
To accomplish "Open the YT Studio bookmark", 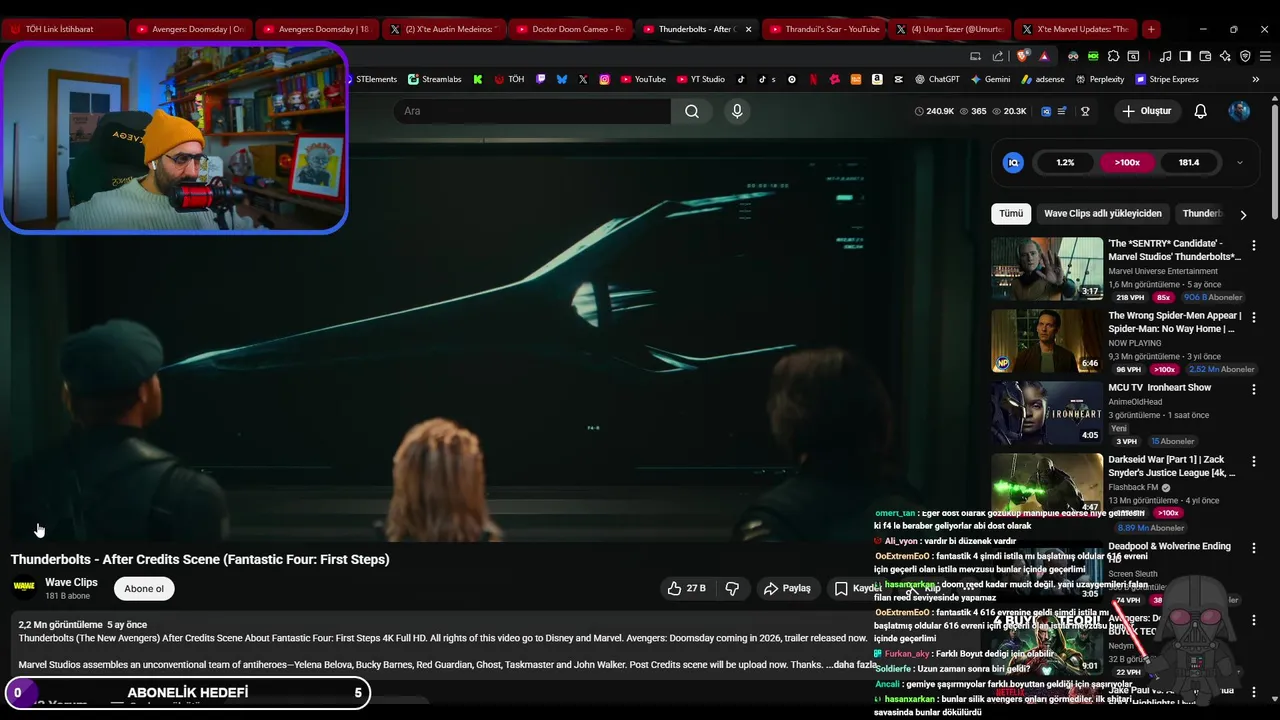I will (700, 79).
